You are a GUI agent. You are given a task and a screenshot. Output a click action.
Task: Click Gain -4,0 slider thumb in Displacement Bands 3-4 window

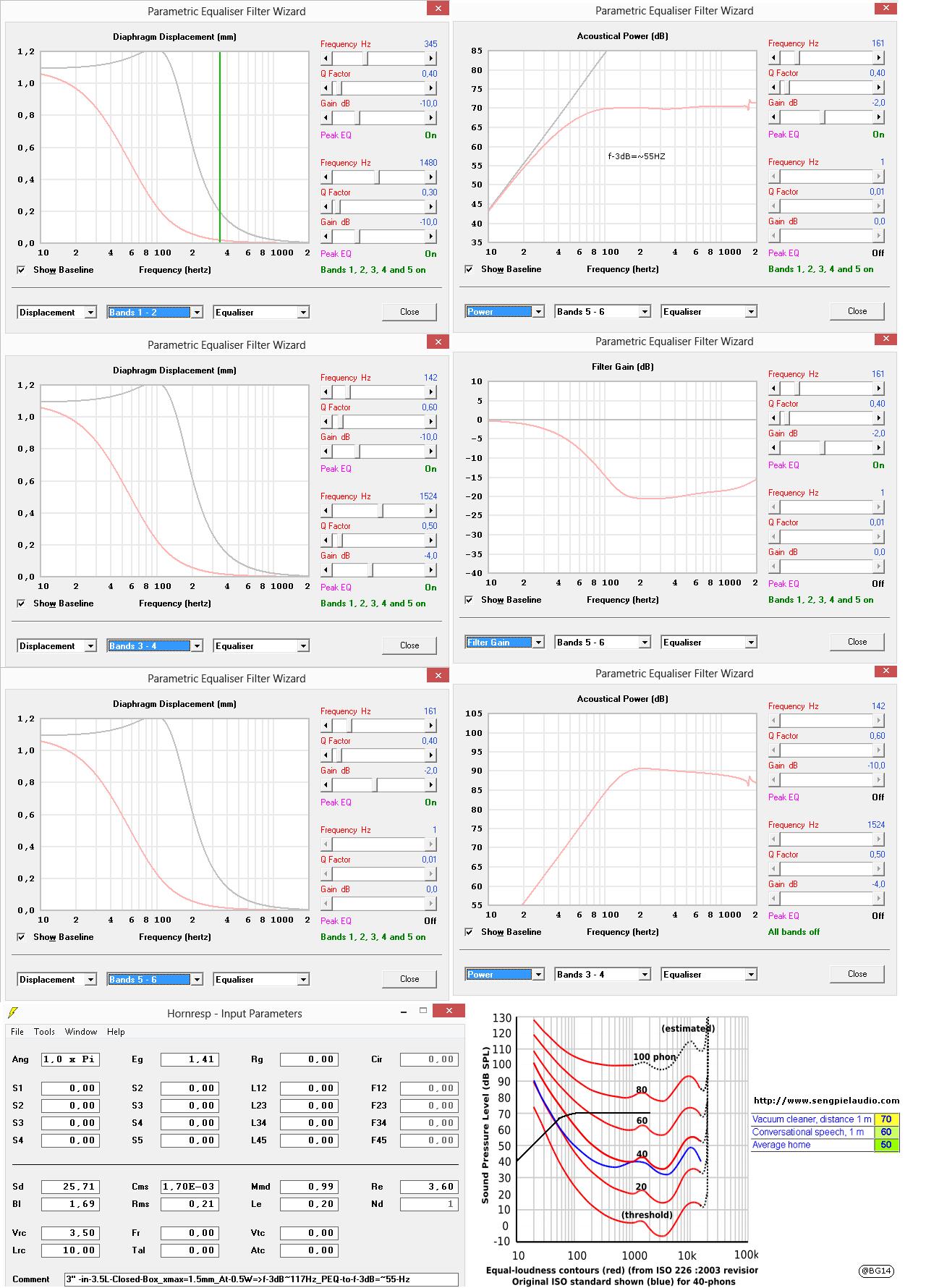pyautogui.click(x=370, y=570)
